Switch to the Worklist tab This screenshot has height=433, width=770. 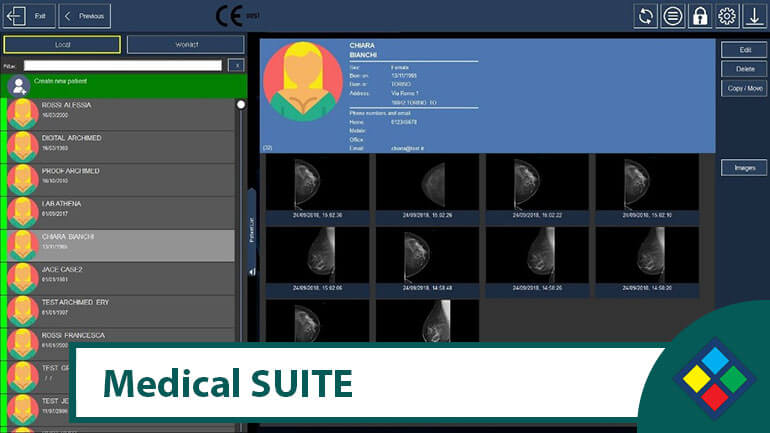(x=186, y=45)
